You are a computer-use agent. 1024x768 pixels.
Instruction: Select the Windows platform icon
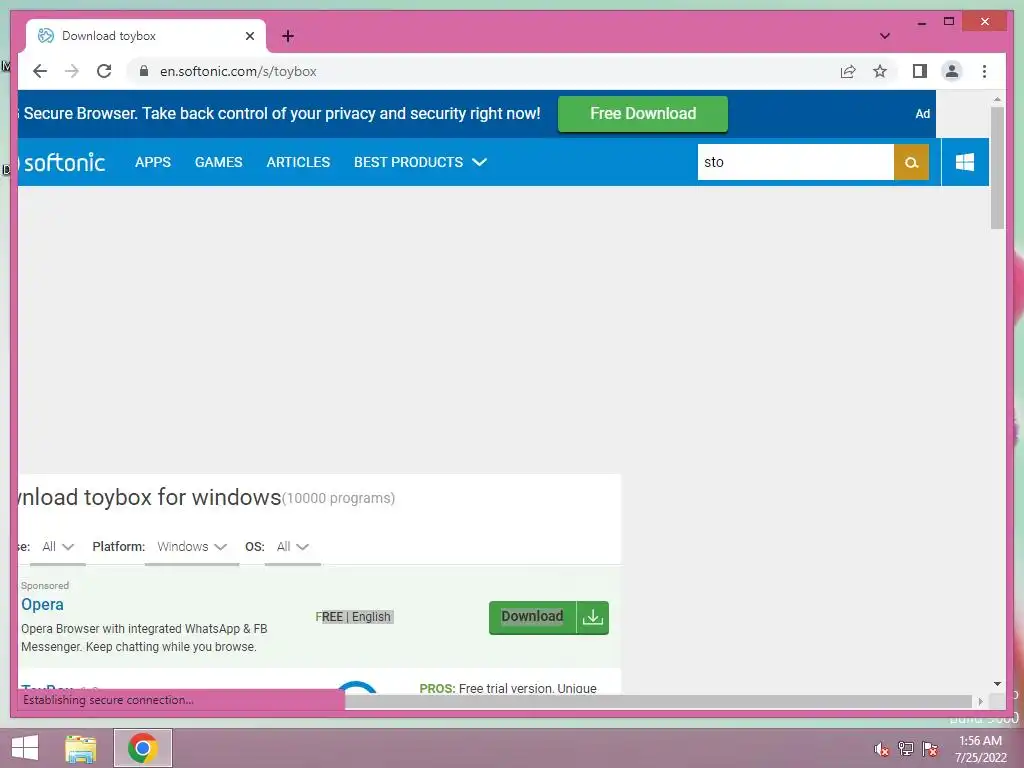[965, 162]
